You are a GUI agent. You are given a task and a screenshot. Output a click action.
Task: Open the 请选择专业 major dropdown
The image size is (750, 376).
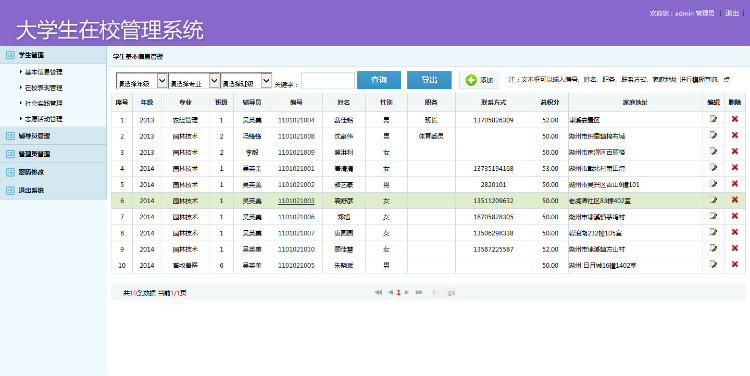tap(194, 81)
